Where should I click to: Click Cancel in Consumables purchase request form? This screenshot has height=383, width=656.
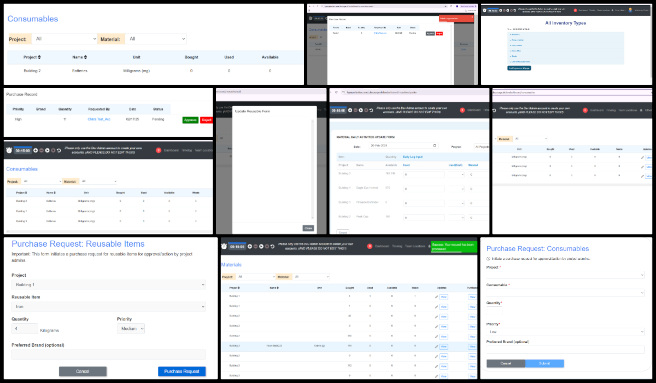point(506,363)
